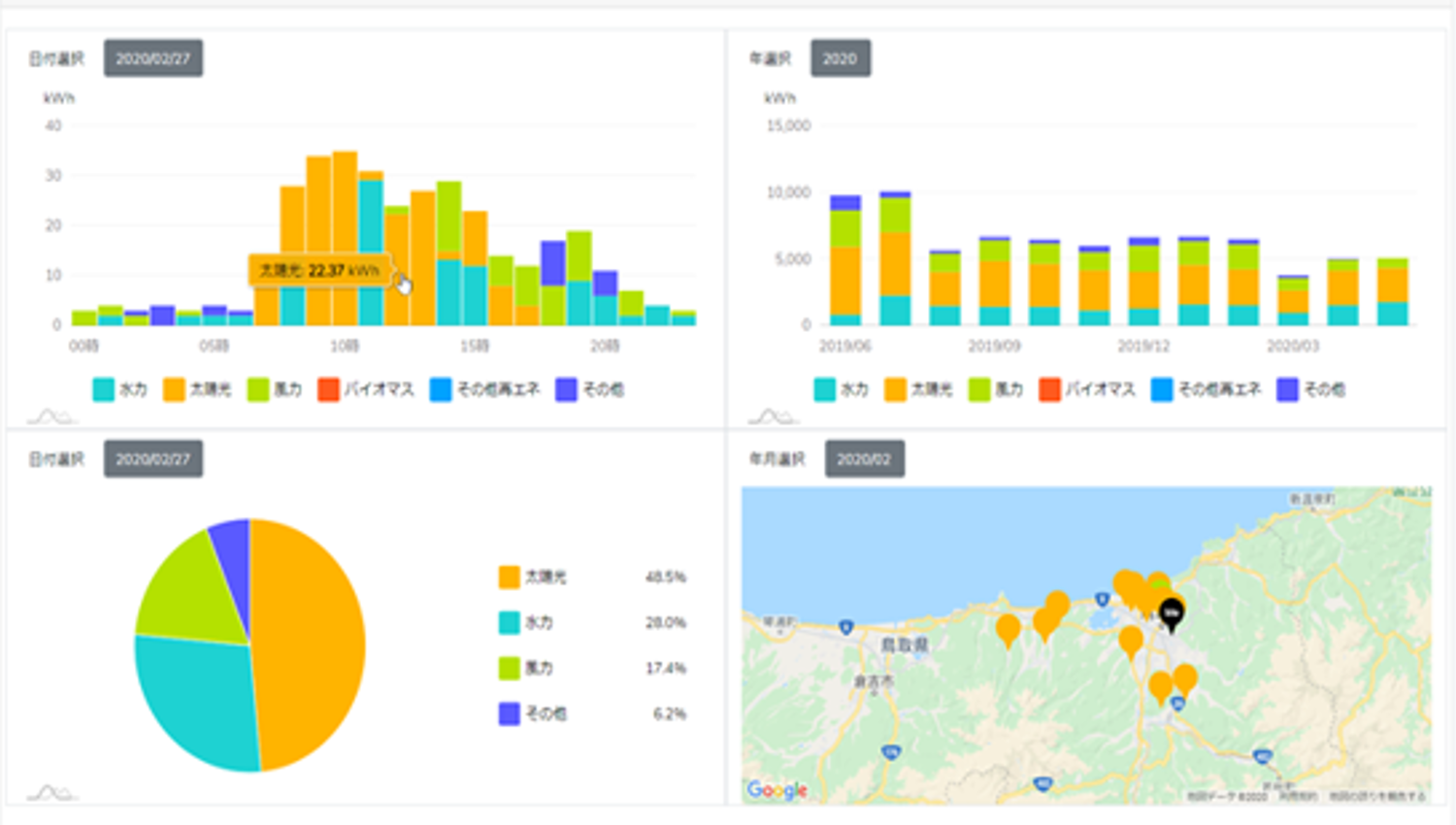Open the 2020/02/27 date picker above the pie chart

click(153, 459)
